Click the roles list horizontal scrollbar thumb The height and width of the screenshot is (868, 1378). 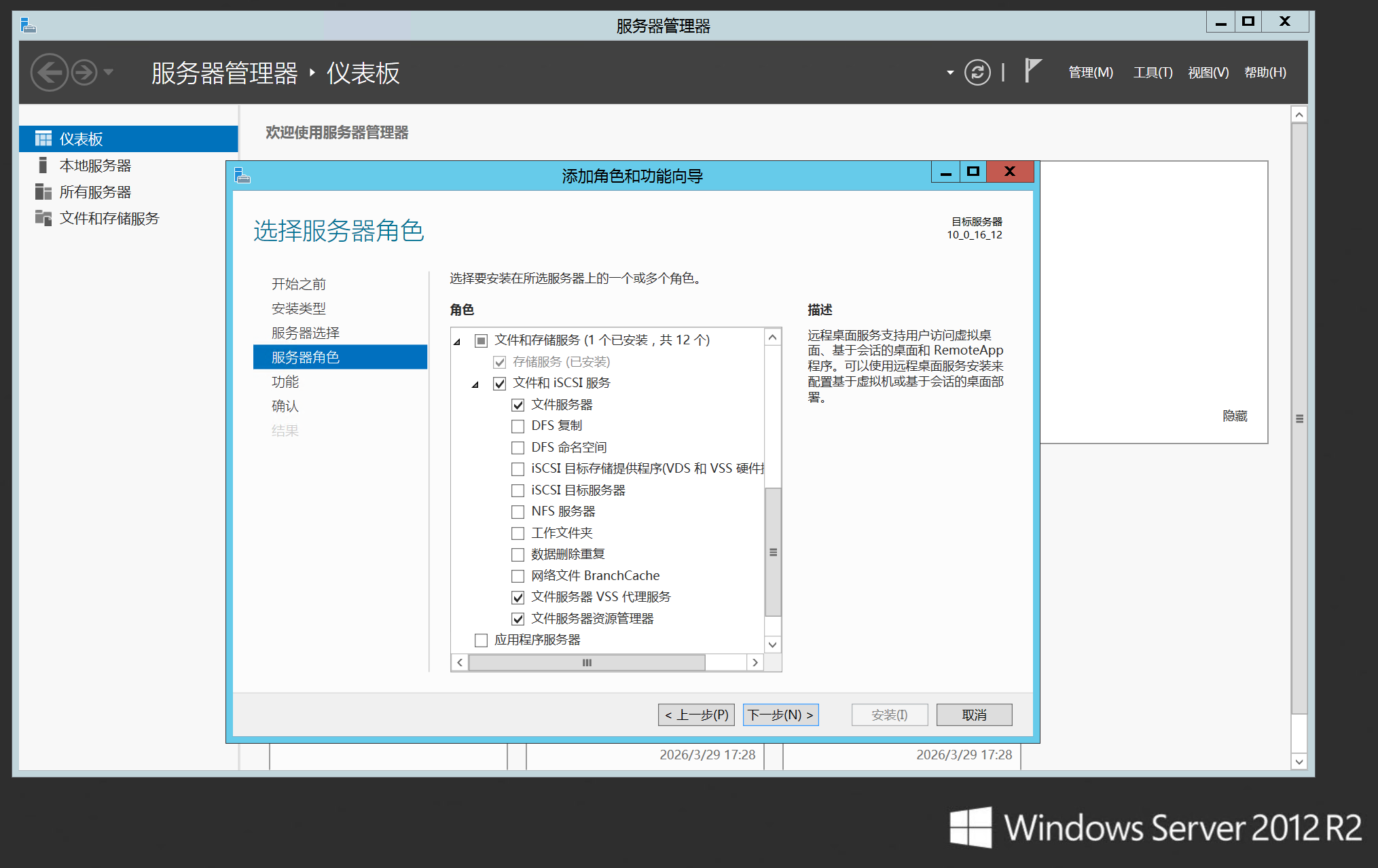[587, 662]
